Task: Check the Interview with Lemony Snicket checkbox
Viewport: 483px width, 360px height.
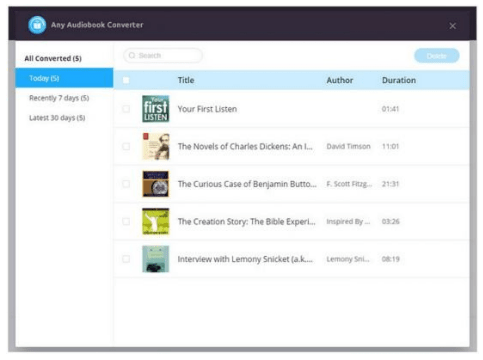Action: click(126, 259)
